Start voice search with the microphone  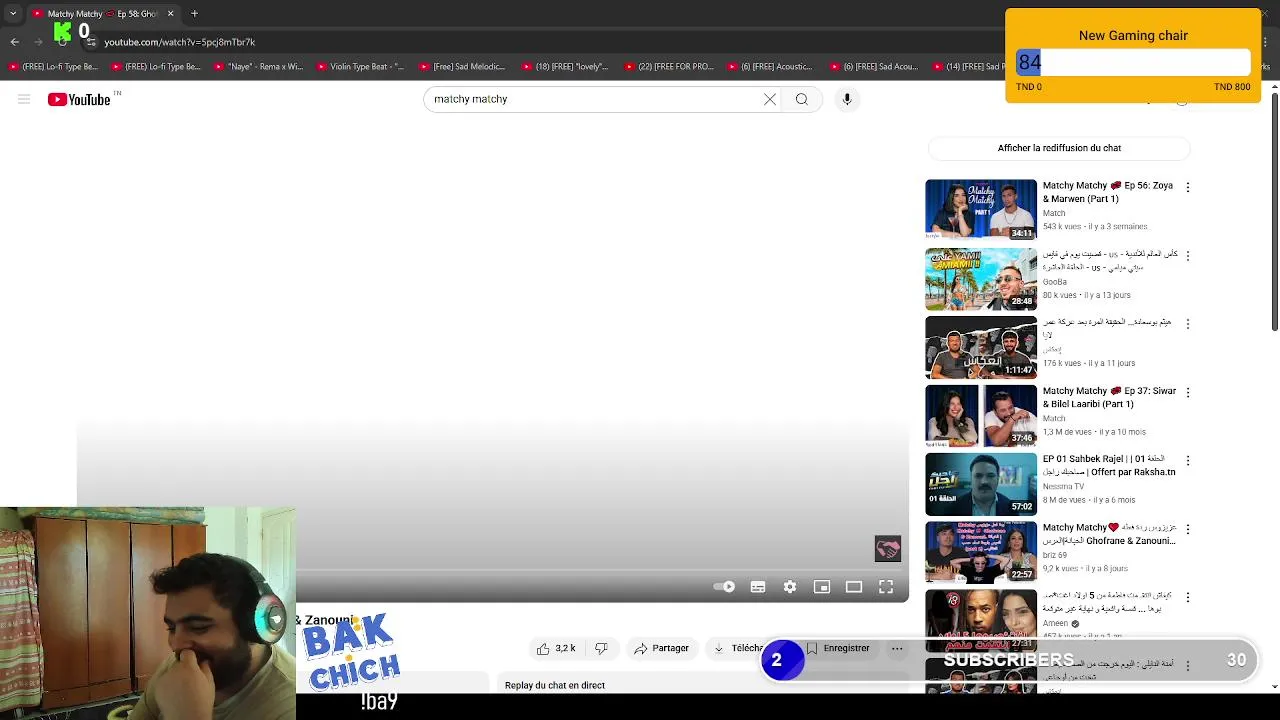(x=847, y=99)
